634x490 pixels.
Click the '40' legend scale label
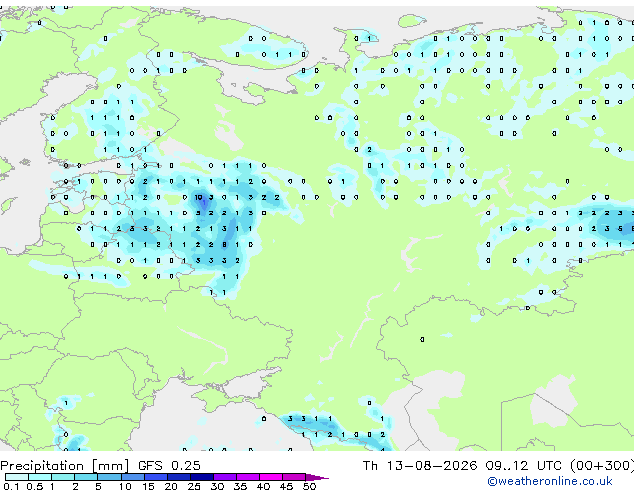[263, 486]
